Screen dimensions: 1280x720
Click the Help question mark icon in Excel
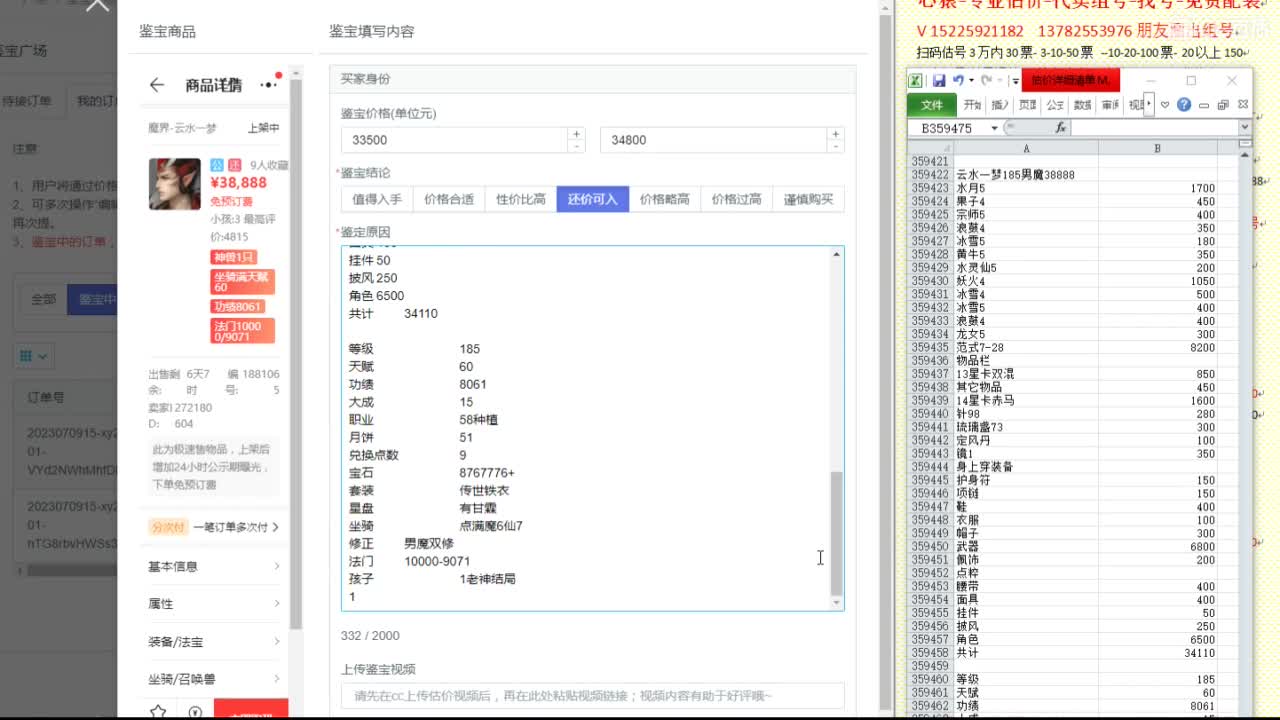(1183, 105)
